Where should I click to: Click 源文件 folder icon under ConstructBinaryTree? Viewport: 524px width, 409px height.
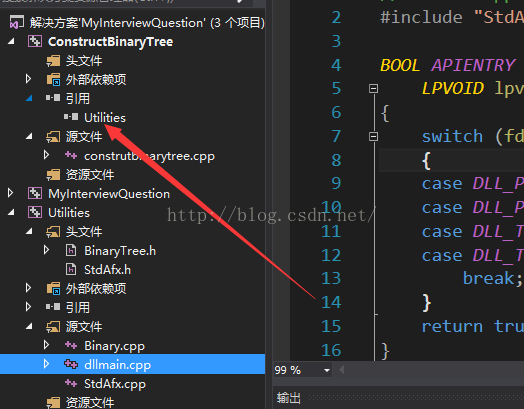[53, 137]
